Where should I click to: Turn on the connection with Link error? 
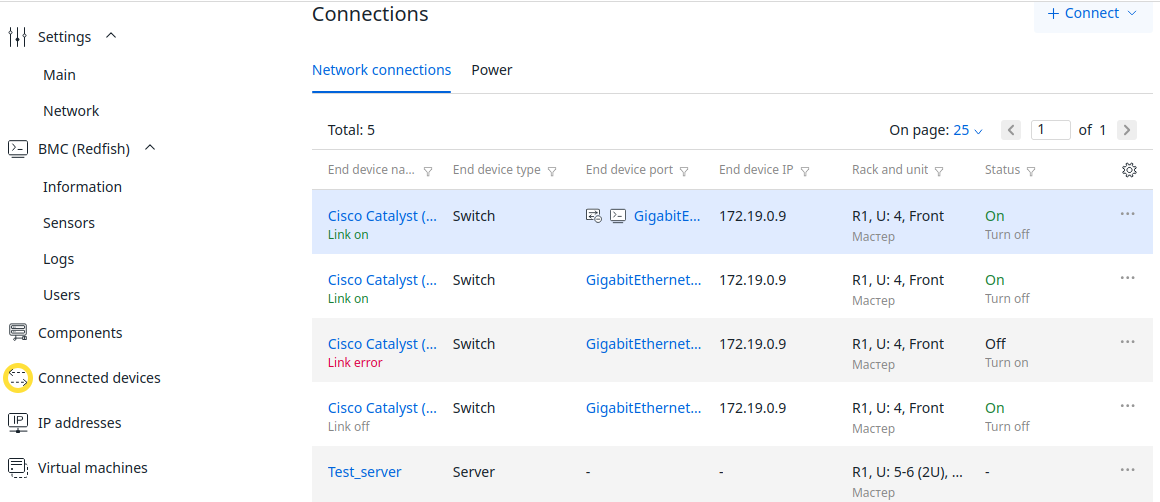[x=1006, y=363]
